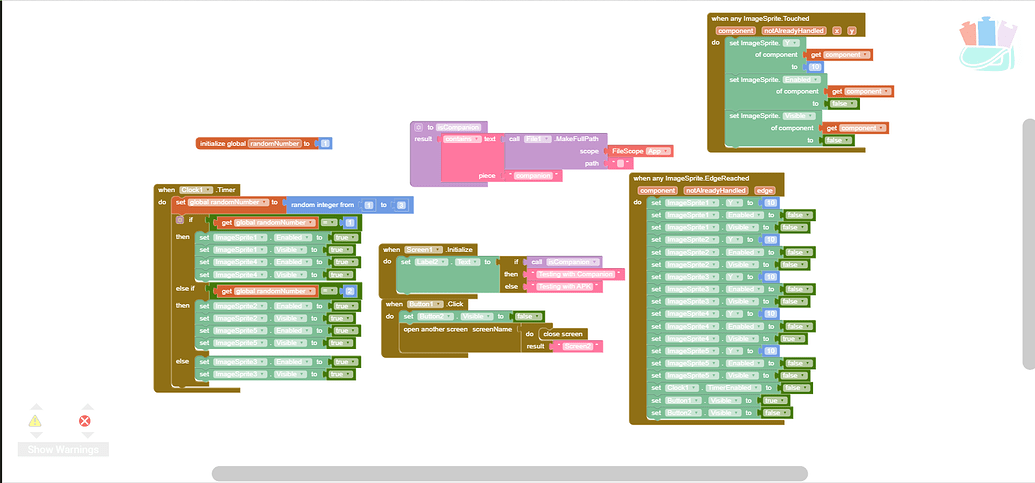Click the vertical scrollbar on the right edge
The width and height of the screenshot is (1035, 483).
pyautogui.click(x=1028, y=260)
